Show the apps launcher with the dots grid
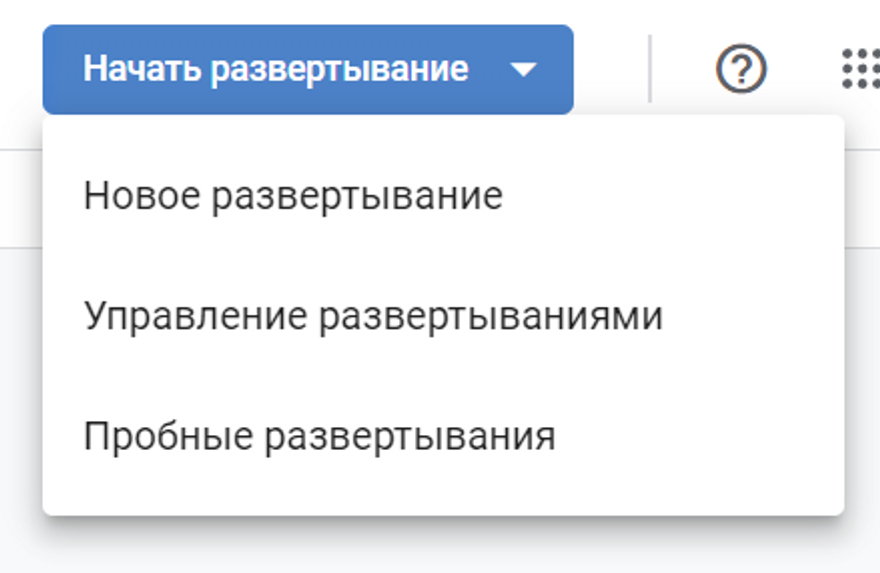This screenshot has width=880, height=573. coord(860,69)
